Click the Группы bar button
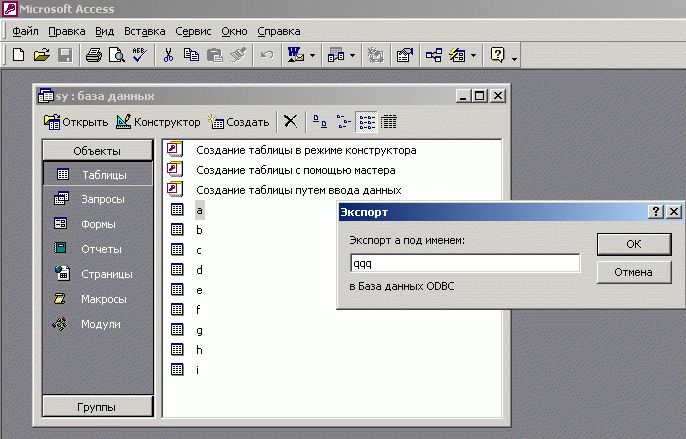The width and height of the screenshot is (686, 439). click(x=98, y=407)
